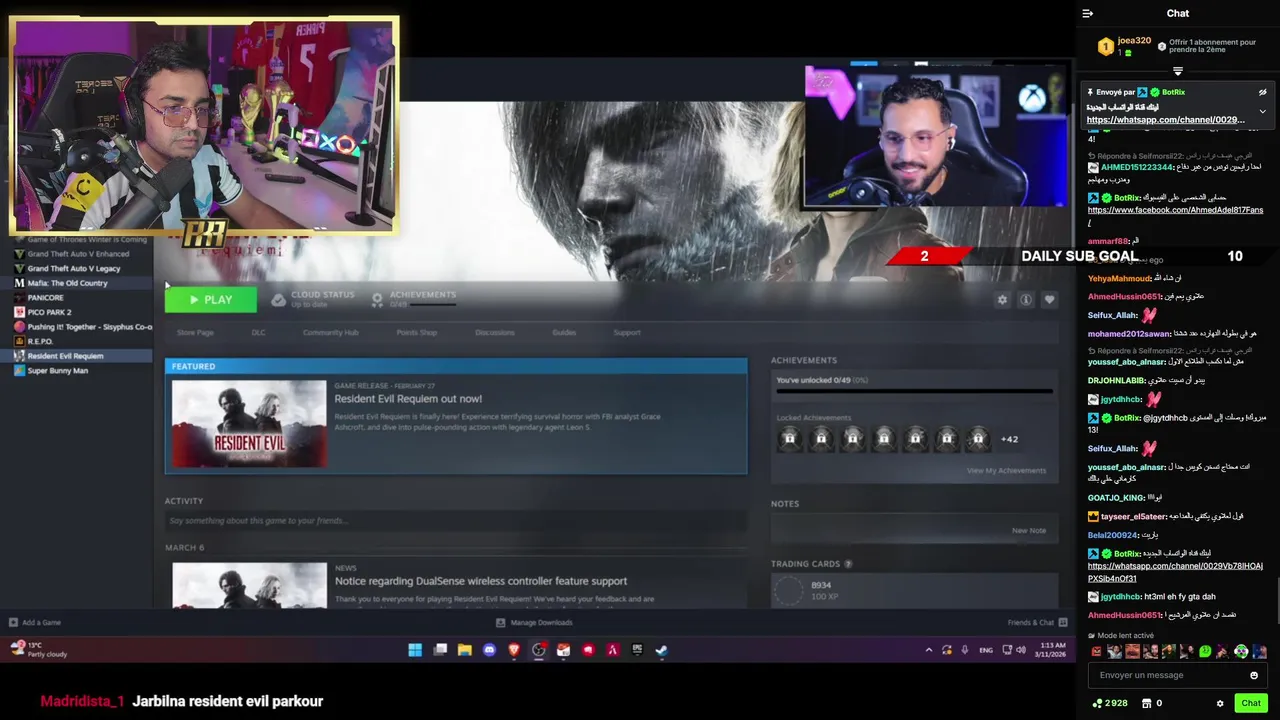
Task: Click Add a Game at bottom left
Action: (x=35, y=622)
